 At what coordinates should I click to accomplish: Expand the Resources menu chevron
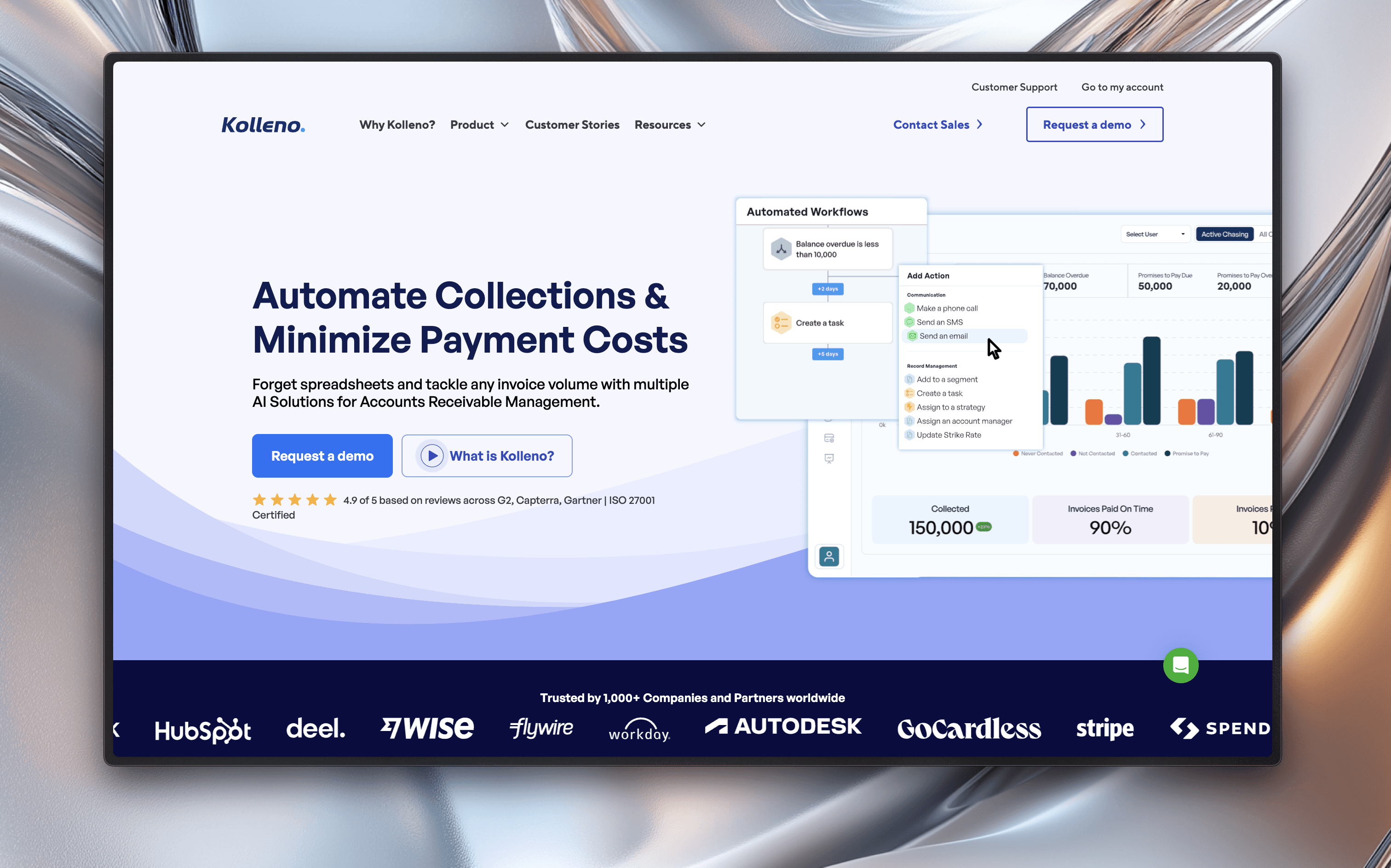(x=701, y=125)
